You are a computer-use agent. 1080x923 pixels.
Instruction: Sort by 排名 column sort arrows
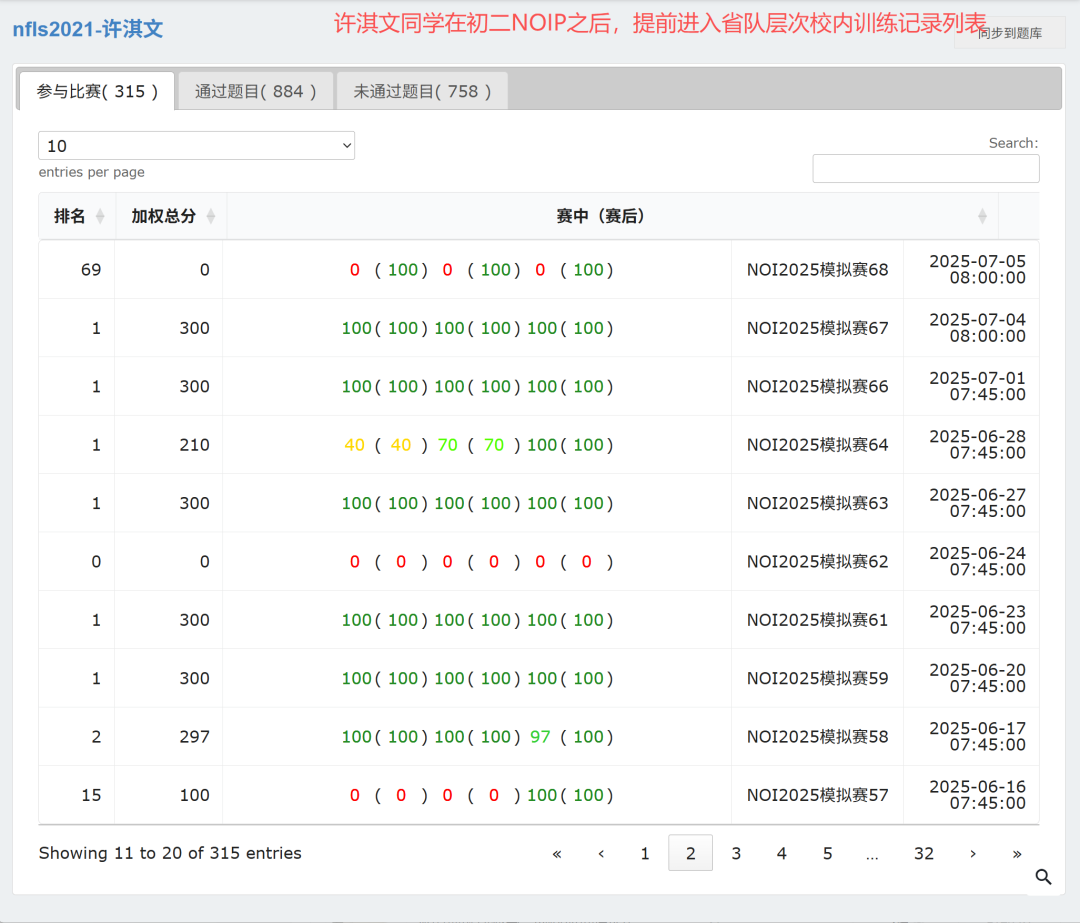tap(100, 217)
